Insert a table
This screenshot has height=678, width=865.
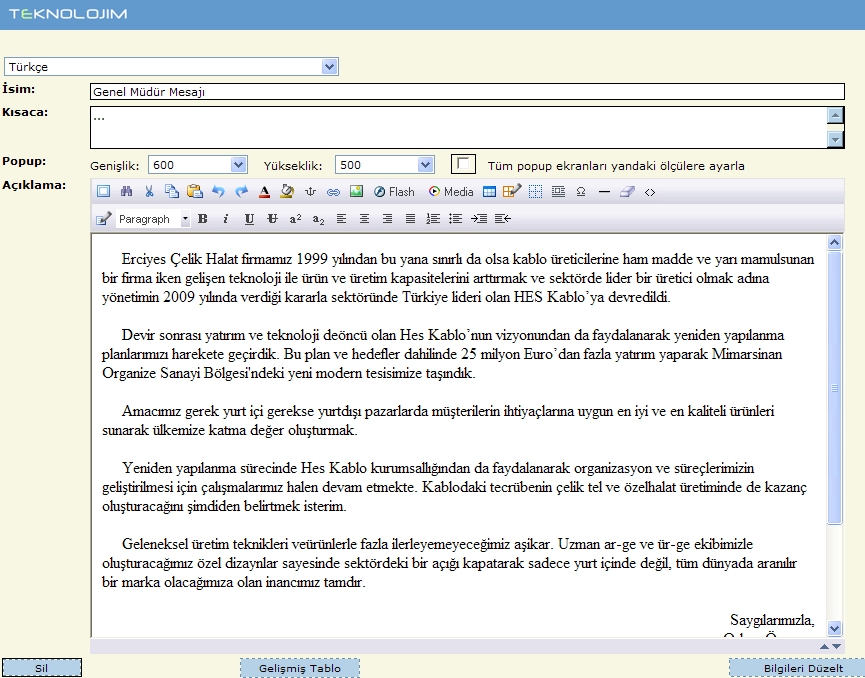click(x=489, y=191)
